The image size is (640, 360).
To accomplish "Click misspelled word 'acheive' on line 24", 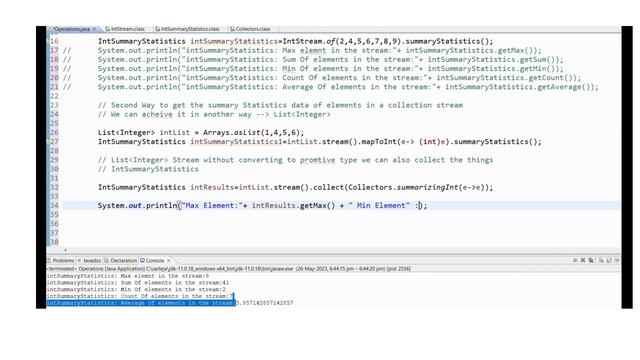I will click(157, 114).
